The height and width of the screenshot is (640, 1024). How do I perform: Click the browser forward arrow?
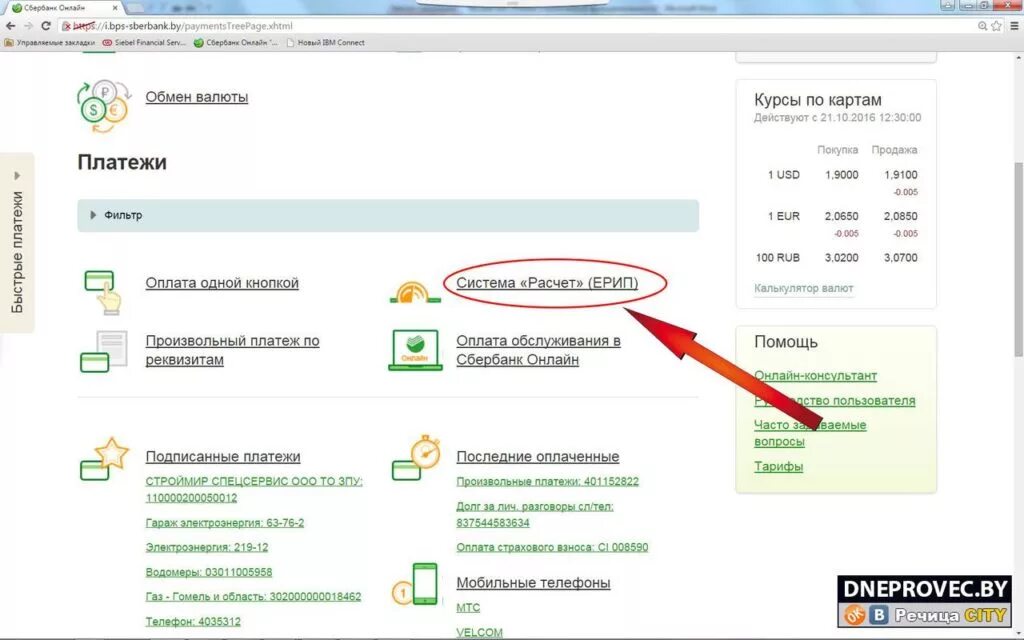point(28,26)
